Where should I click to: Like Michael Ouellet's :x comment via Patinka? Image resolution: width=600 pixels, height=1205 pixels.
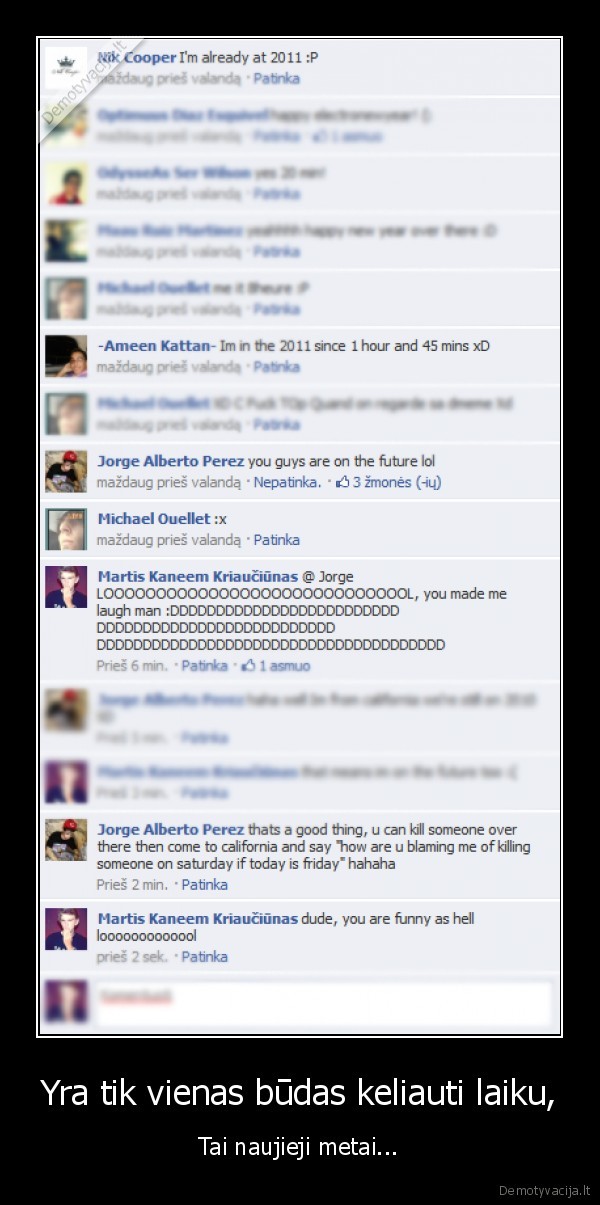pyautogui.click(x=276, y=540)
